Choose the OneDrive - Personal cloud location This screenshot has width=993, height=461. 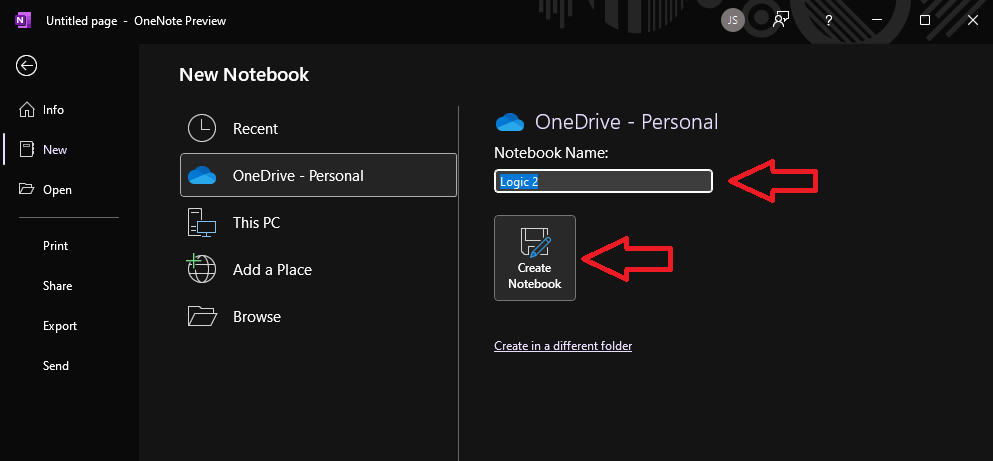[202, 176]
